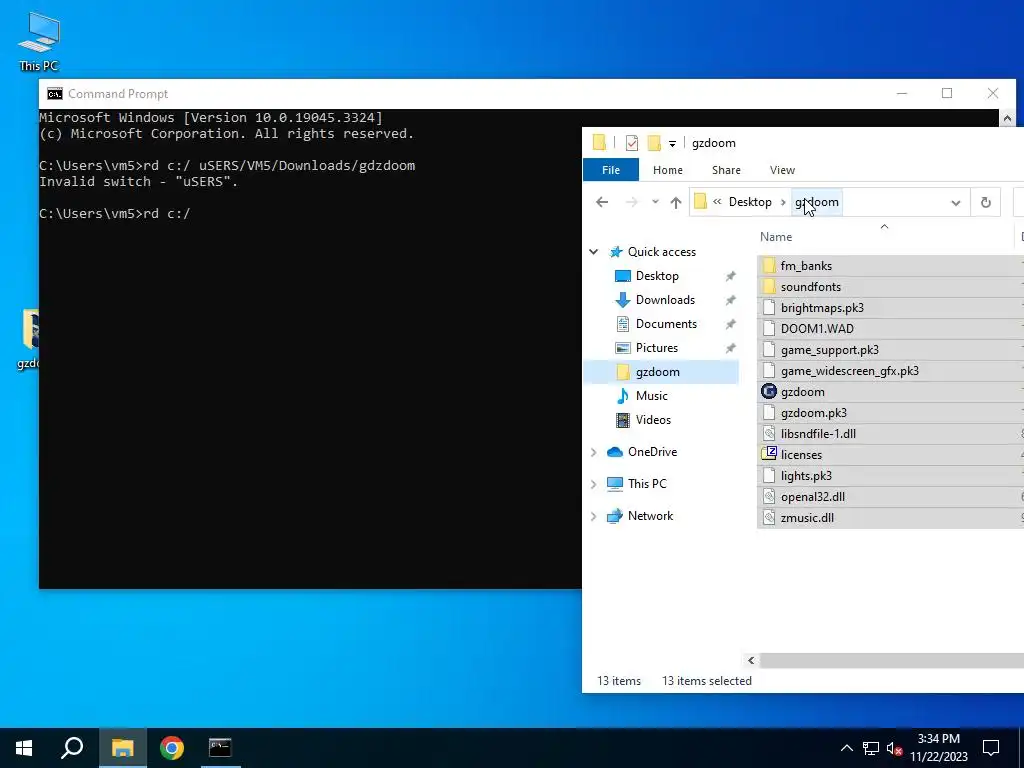This screenshot has height=768, width=1024.
Task: Select the fm_banks folder
Action: click(x=890, y=266)
